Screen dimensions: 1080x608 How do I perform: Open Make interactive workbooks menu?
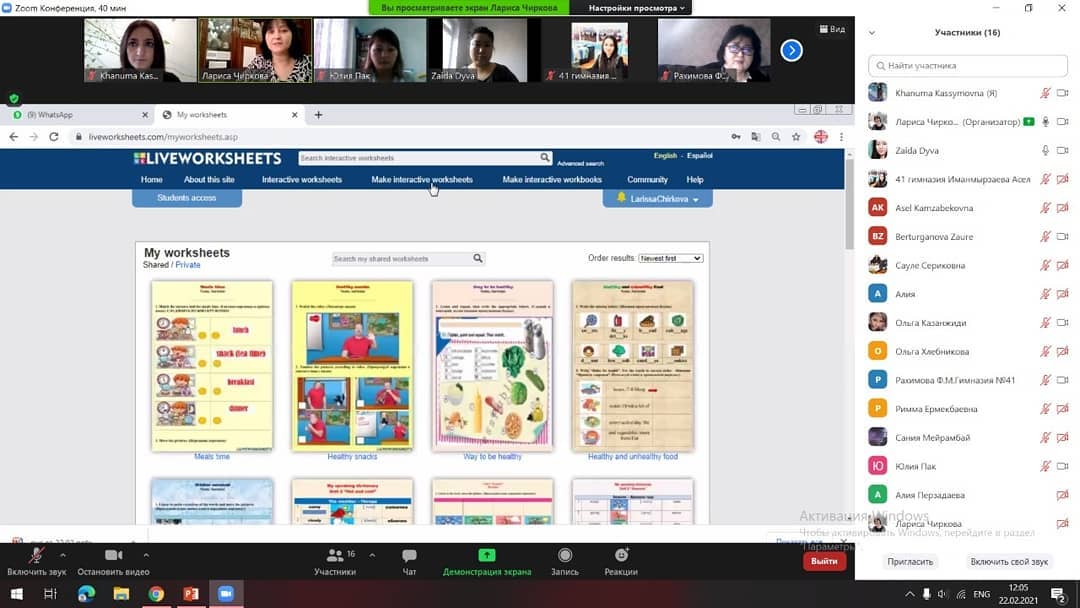pyautogui.click(x=552, y=180)
